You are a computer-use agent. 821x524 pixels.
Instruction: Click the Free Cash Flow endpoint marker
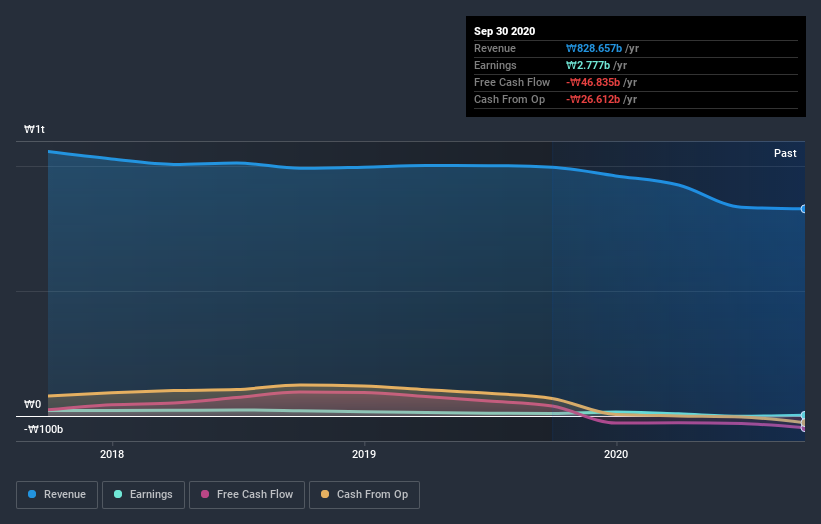point(803,428)
